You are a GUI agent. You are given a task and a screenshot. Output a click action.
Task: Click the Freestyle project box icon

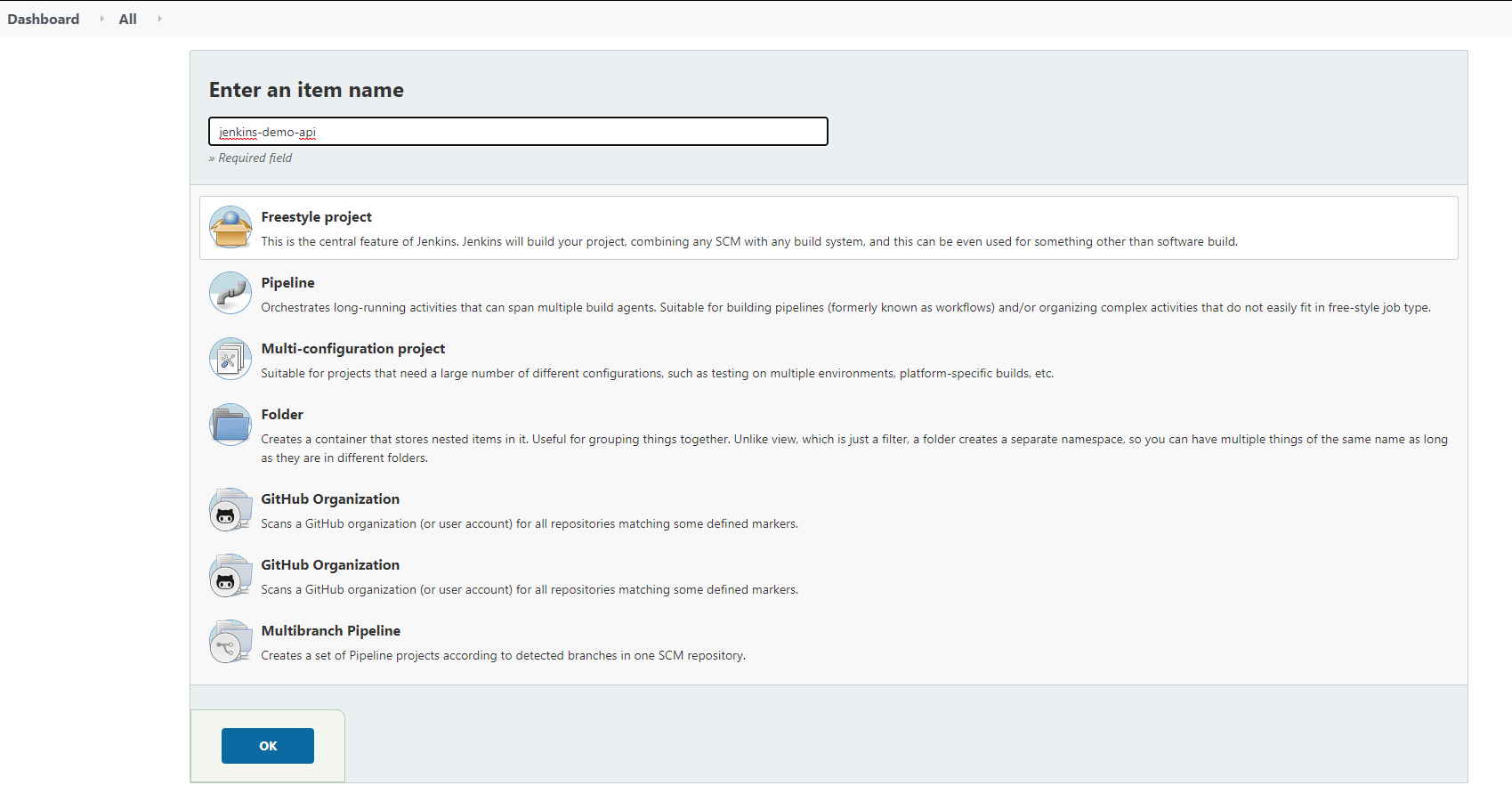click(230, 227)
